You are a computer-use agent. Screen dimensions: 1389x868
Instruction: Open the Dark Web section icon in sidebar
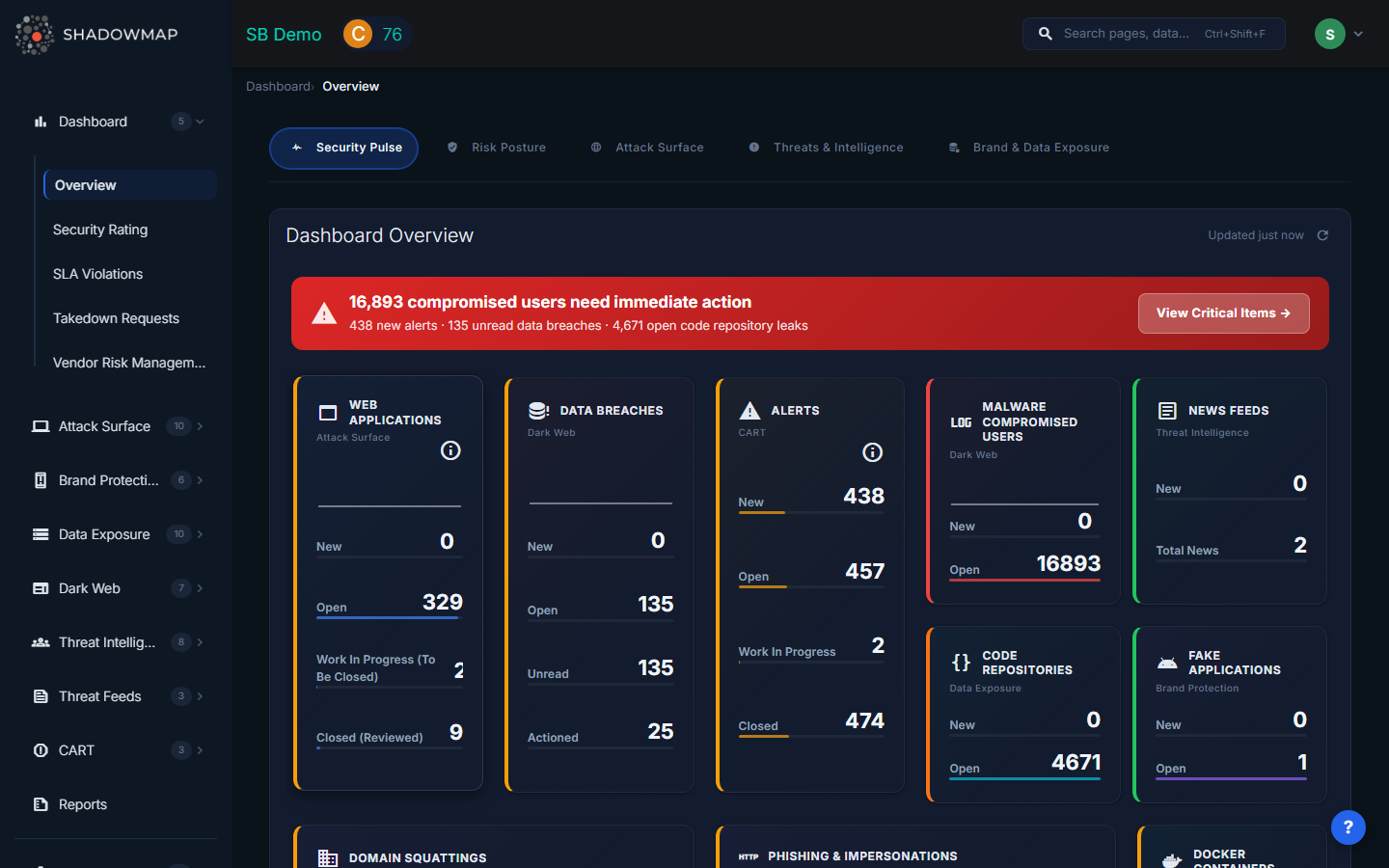click(x=40, y=587)
